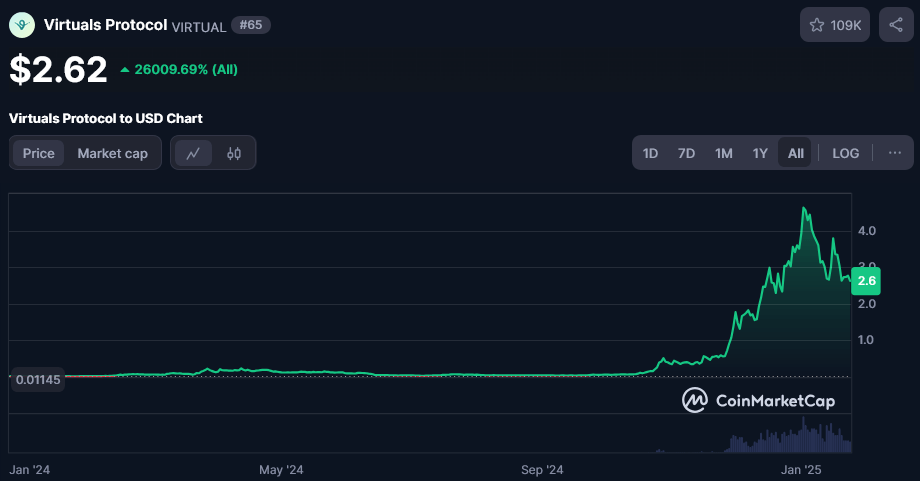Click the 0.01145 starting price marker
920x481 pixels.
click(x=37, y=380)
